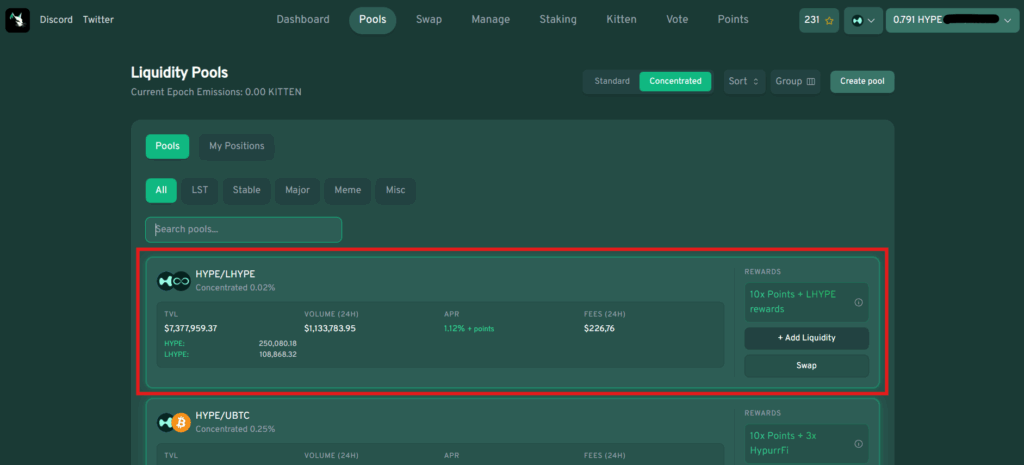Click the fees value $226,76
1024x465 pixels.
(599, 329)
